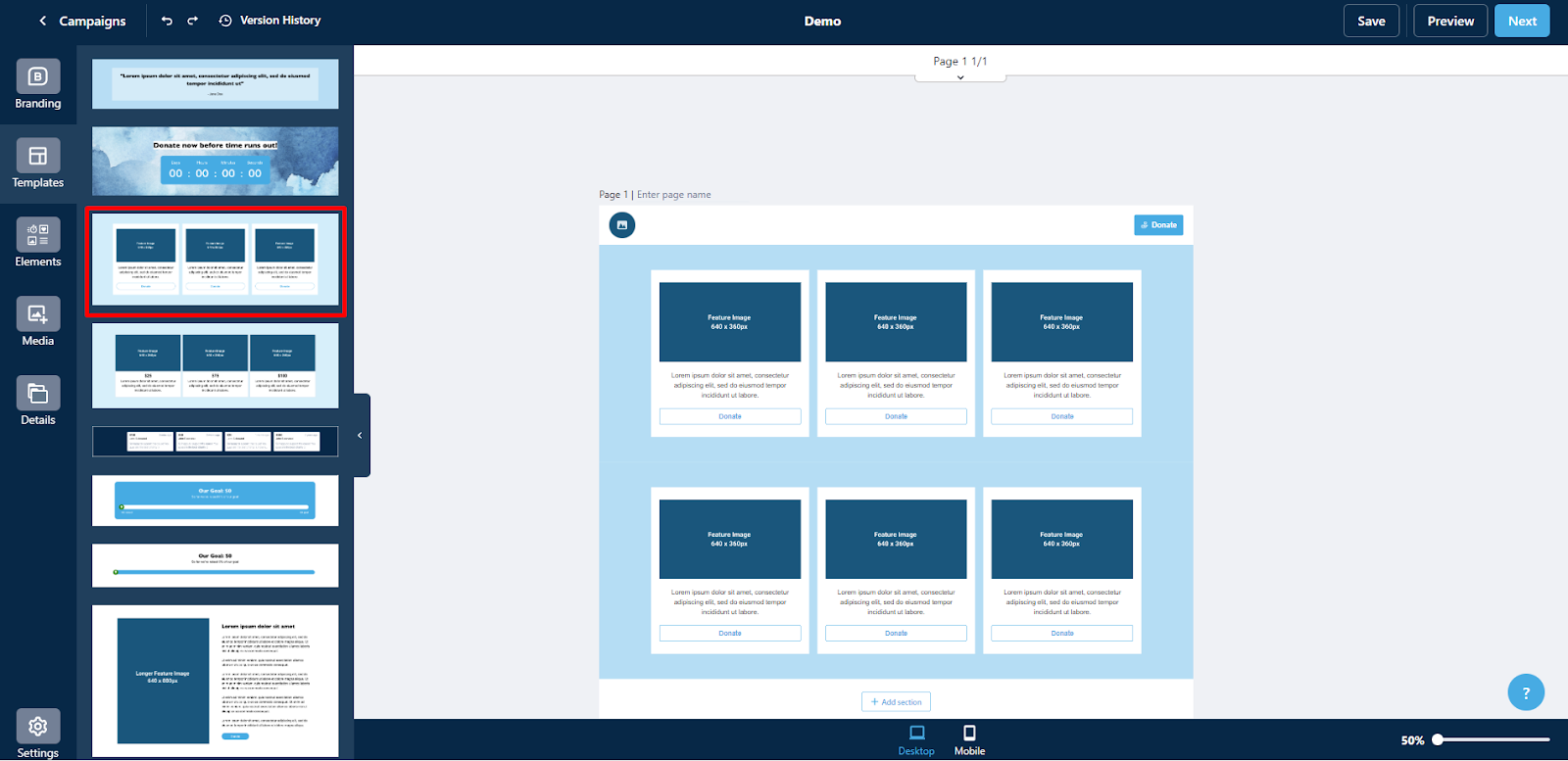Click the header Donate button on canvas
Image resolution: width=1568 pixels, height=761 pixels.
(x=1158, y=225)
